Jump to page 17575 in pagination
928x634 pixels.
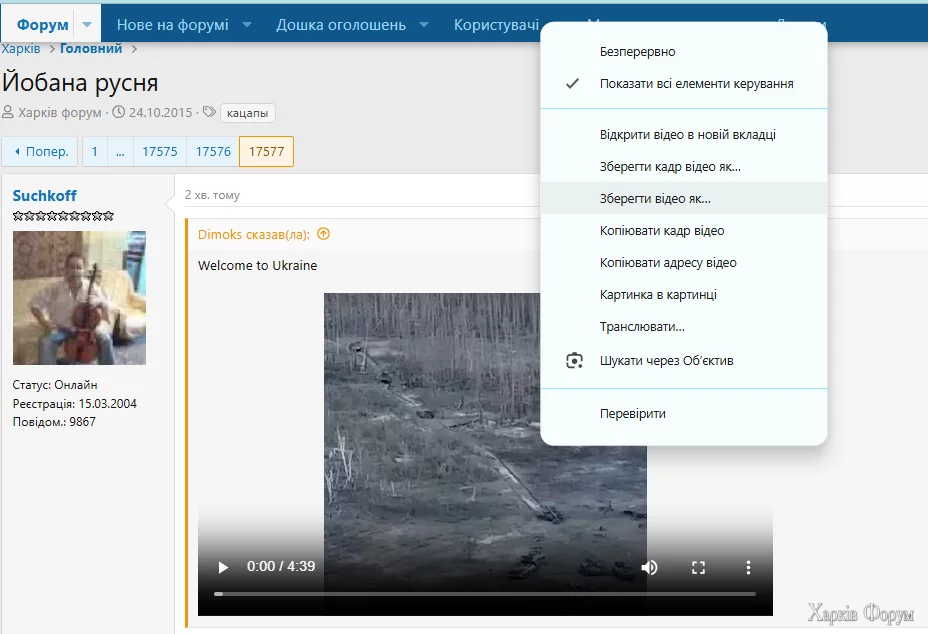coord(160,152)
